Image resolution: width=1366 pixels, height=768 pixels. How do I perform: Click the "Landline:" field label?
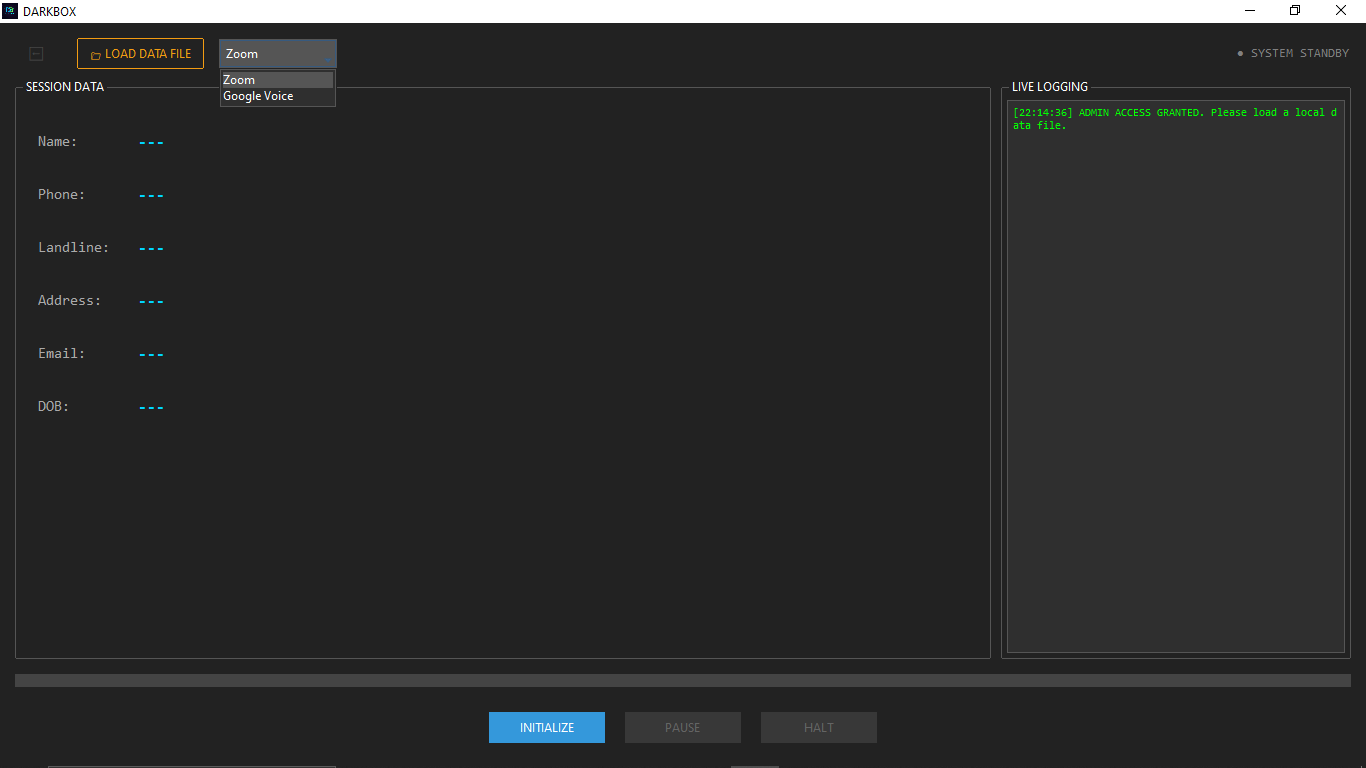pos(74,248)
